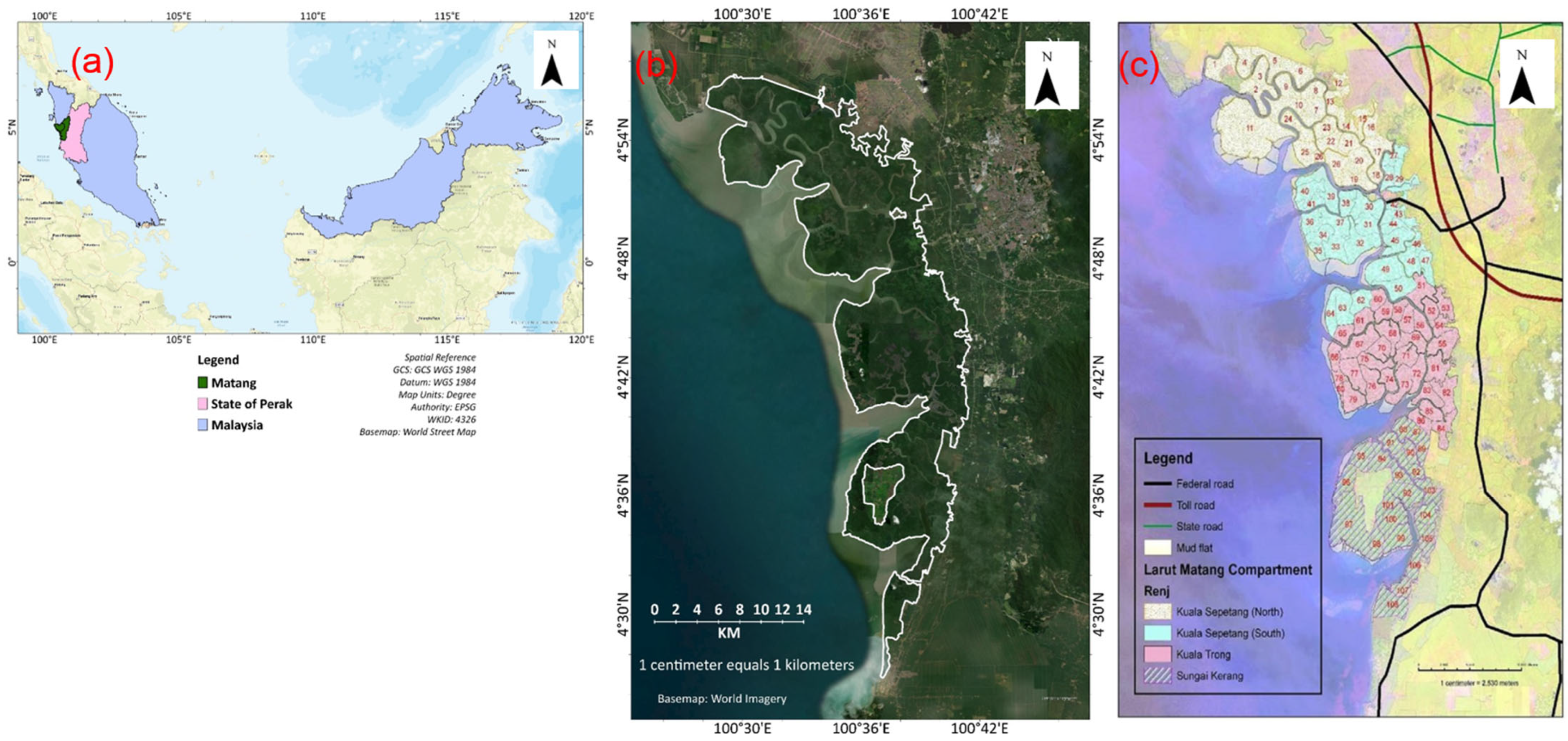Click the Federal road black line symbol
Screen dimensions: 1568x741
coord(1157,484)
